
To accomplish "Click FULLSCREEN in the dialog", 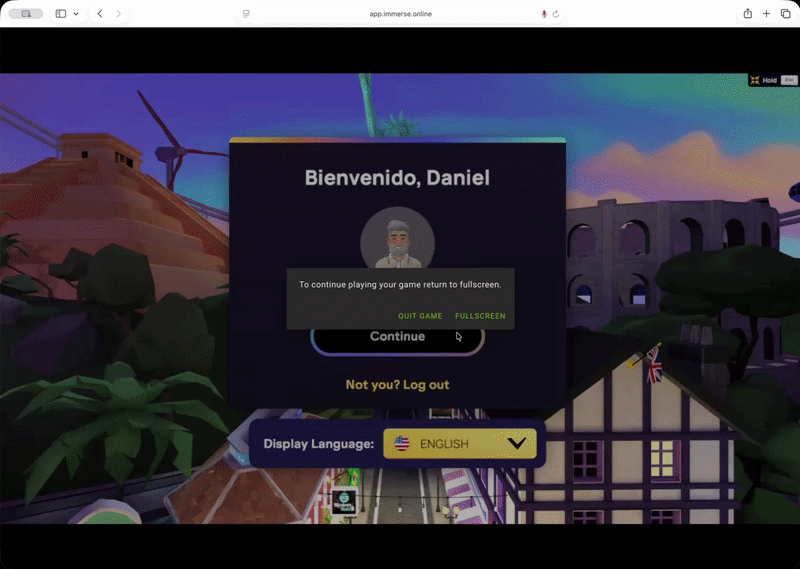I will (480, 316).
